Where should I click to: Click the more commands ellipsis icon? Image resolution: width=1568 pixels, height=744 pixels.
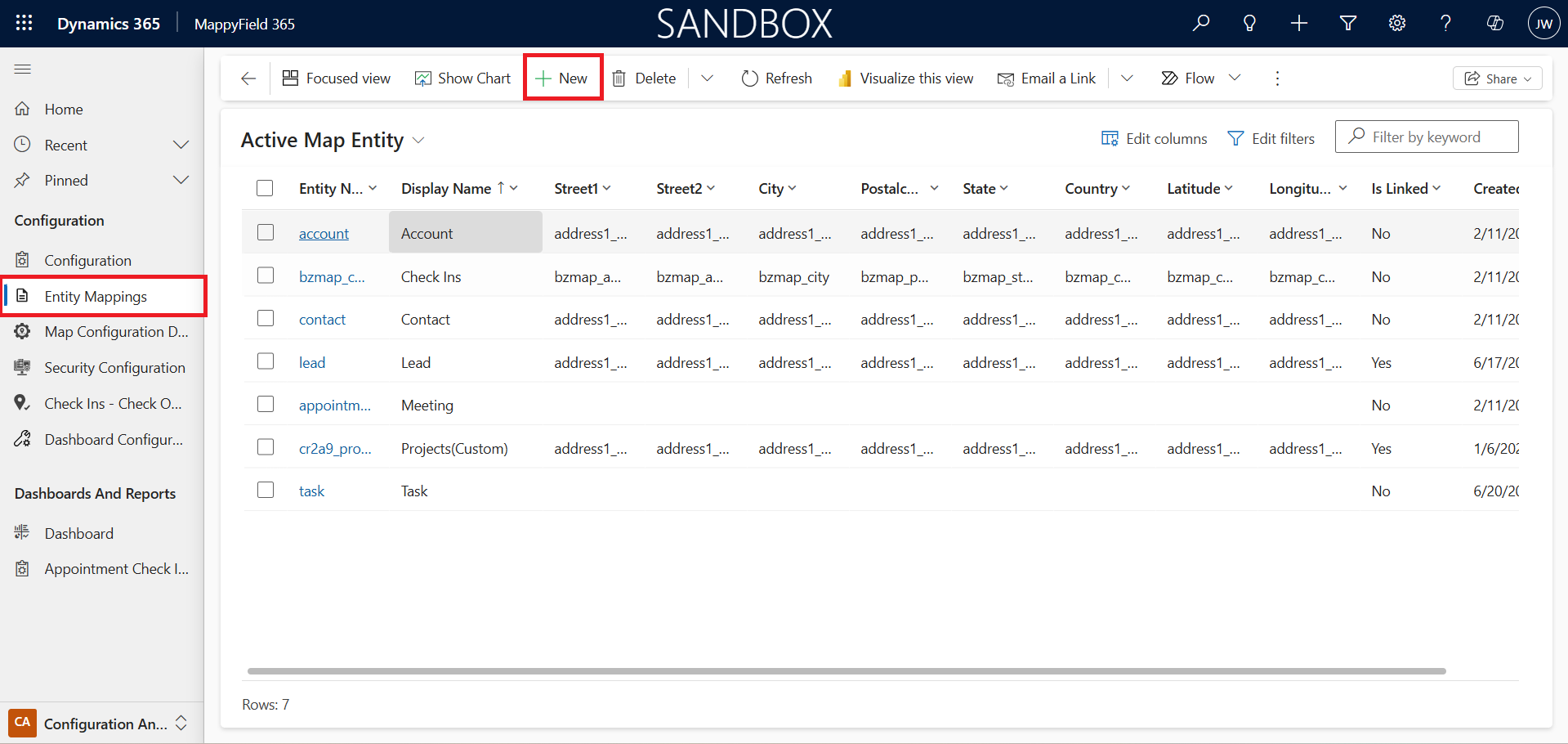point(1277,78)
